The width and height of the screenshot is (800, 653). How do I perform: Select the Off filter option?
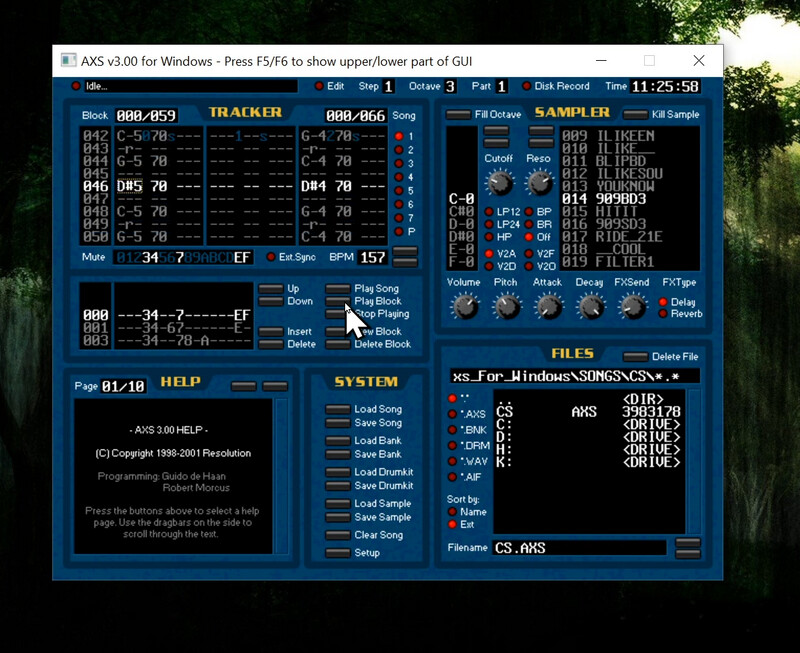tap(529, 237)
